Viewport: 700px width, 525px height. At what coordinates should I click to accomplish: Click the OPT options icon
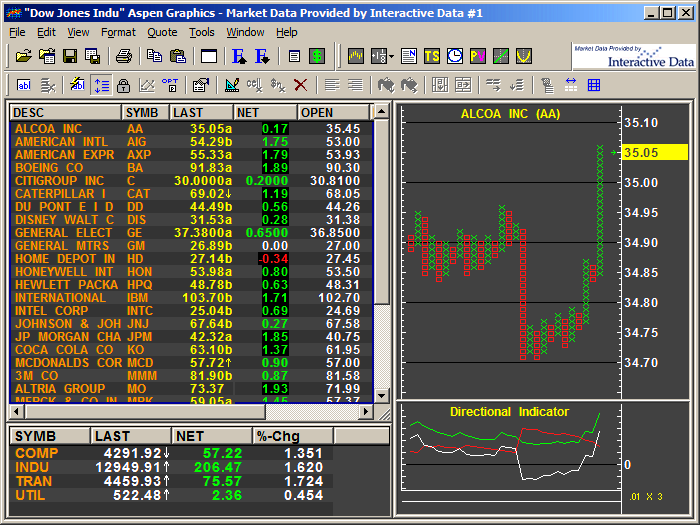click(x=170, y=85)
